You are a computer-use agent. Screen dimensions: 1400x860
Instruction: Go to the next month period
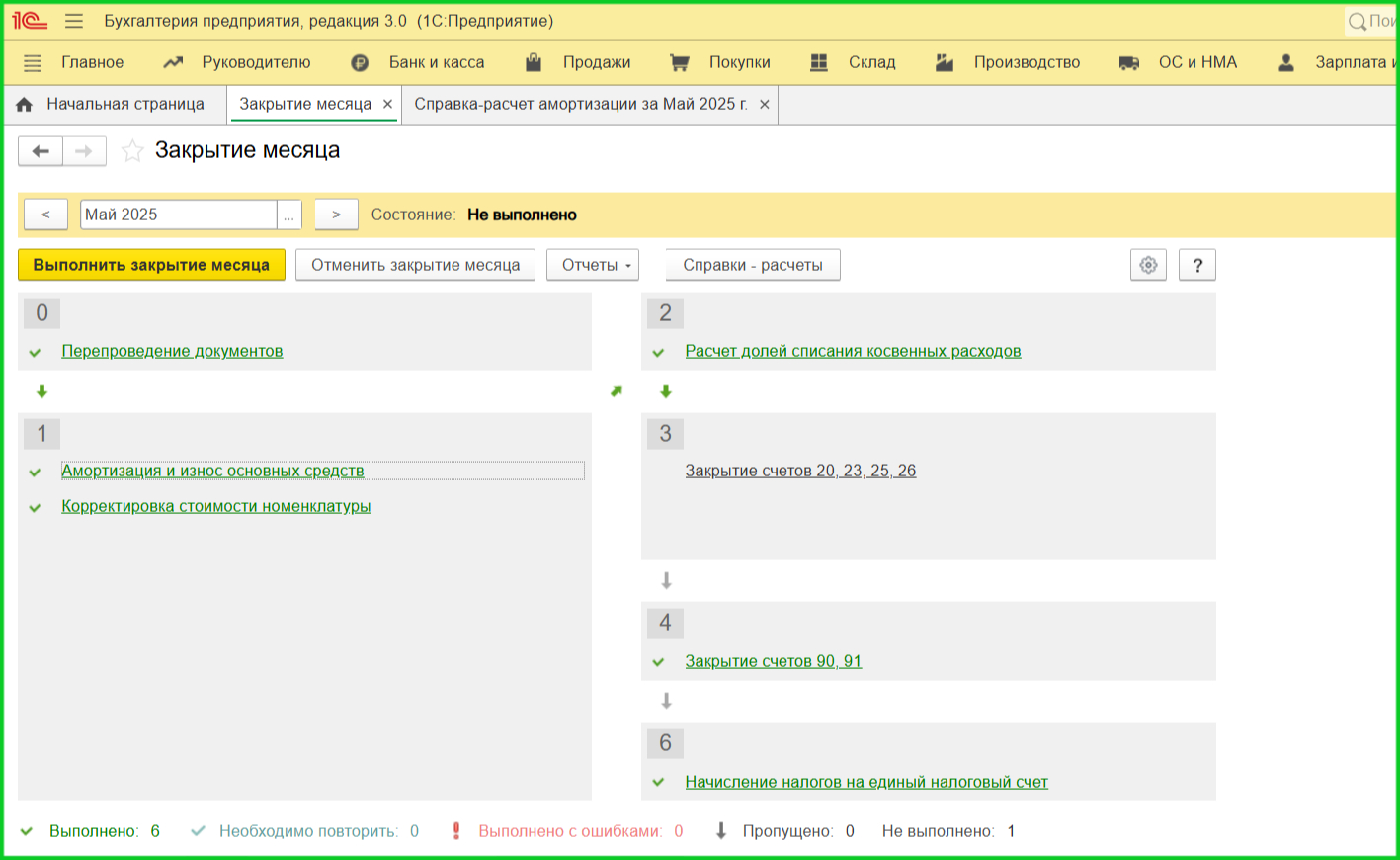pos(336,215)
